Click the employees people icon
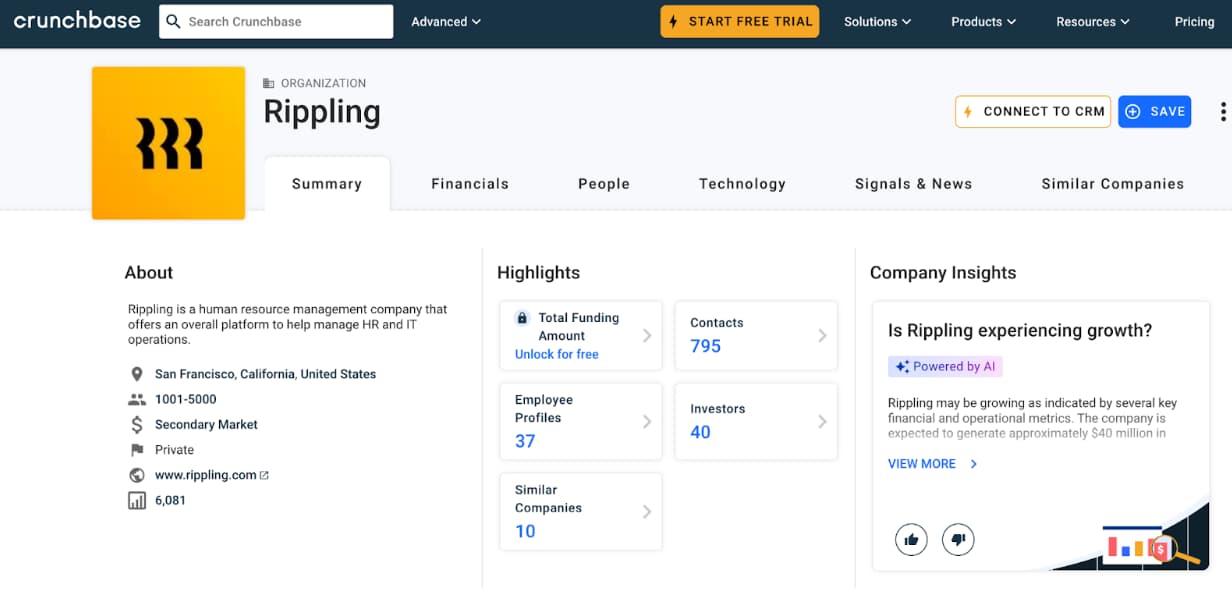1232x596 pixels. (x=137, y=399)
